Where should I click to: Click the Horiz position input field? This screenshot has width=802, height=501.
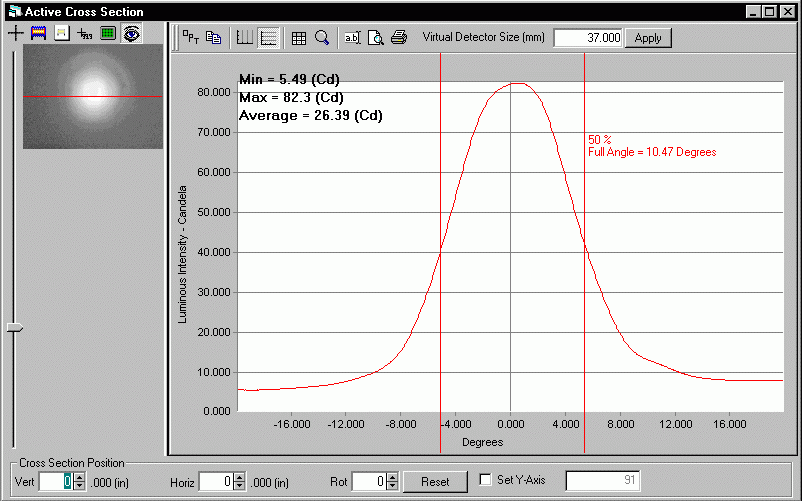pyautogui.click(x=216, y=482)
